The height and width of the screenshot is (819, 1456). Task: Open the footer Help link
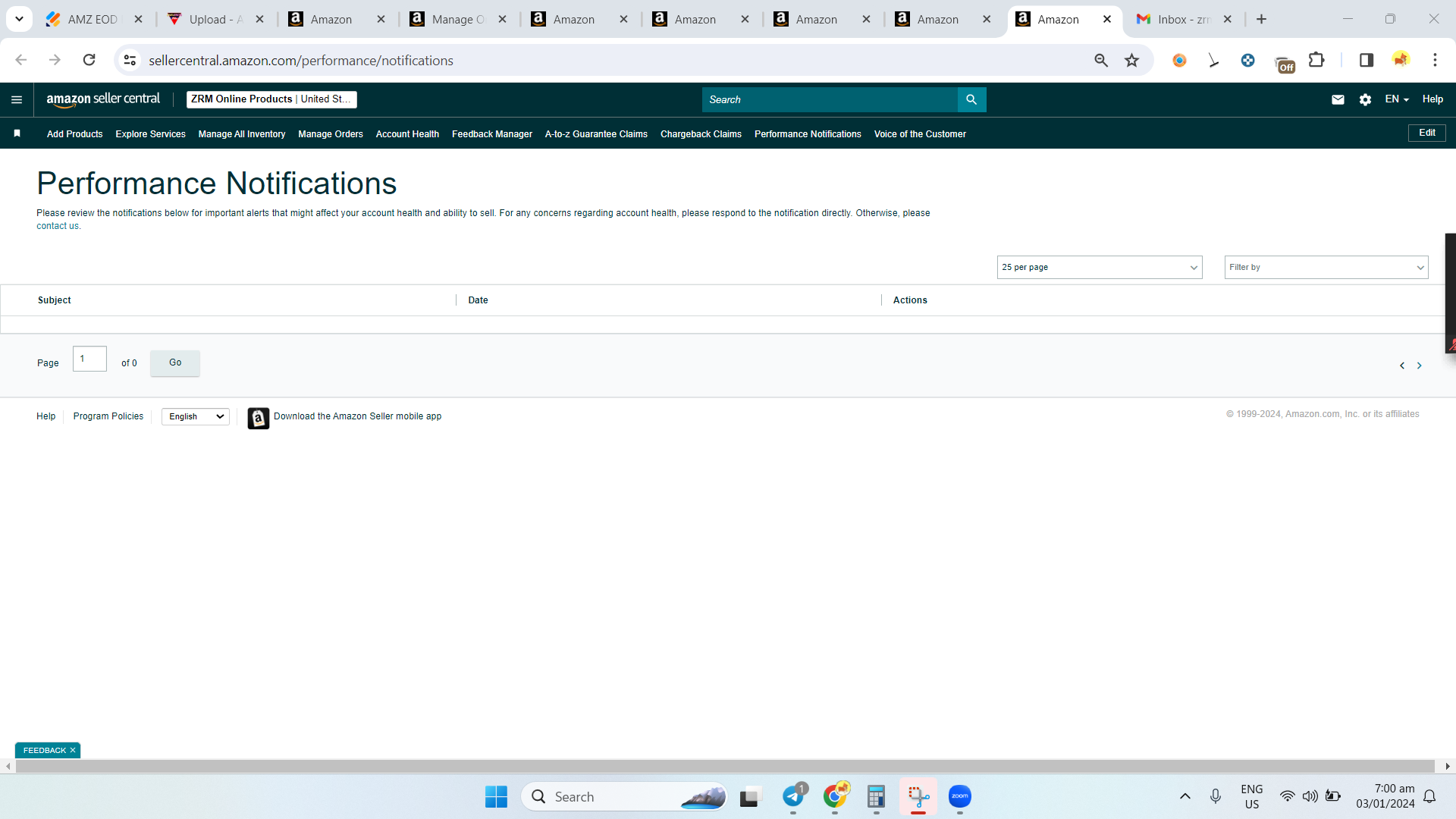(x=45, y=416)
